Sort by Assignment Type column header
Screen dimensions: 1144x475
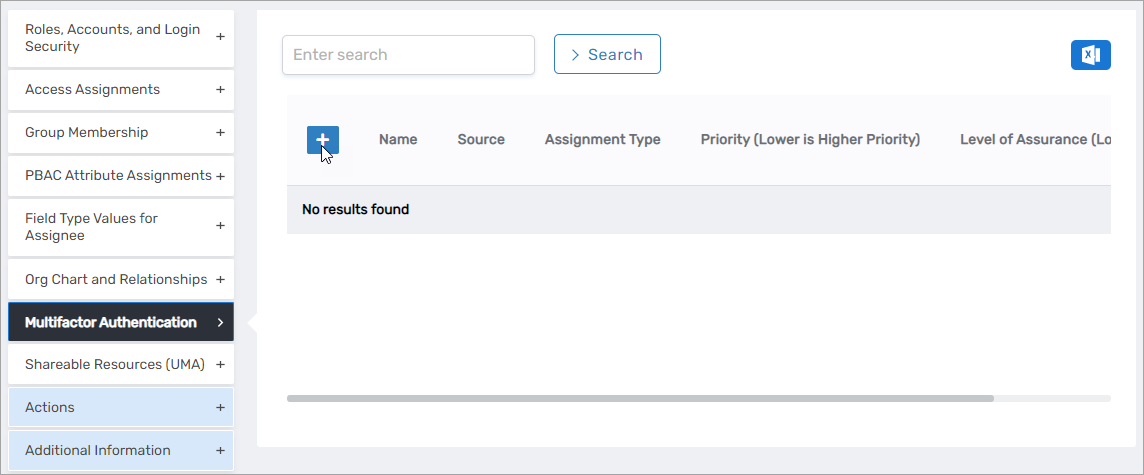pos(602,140)
